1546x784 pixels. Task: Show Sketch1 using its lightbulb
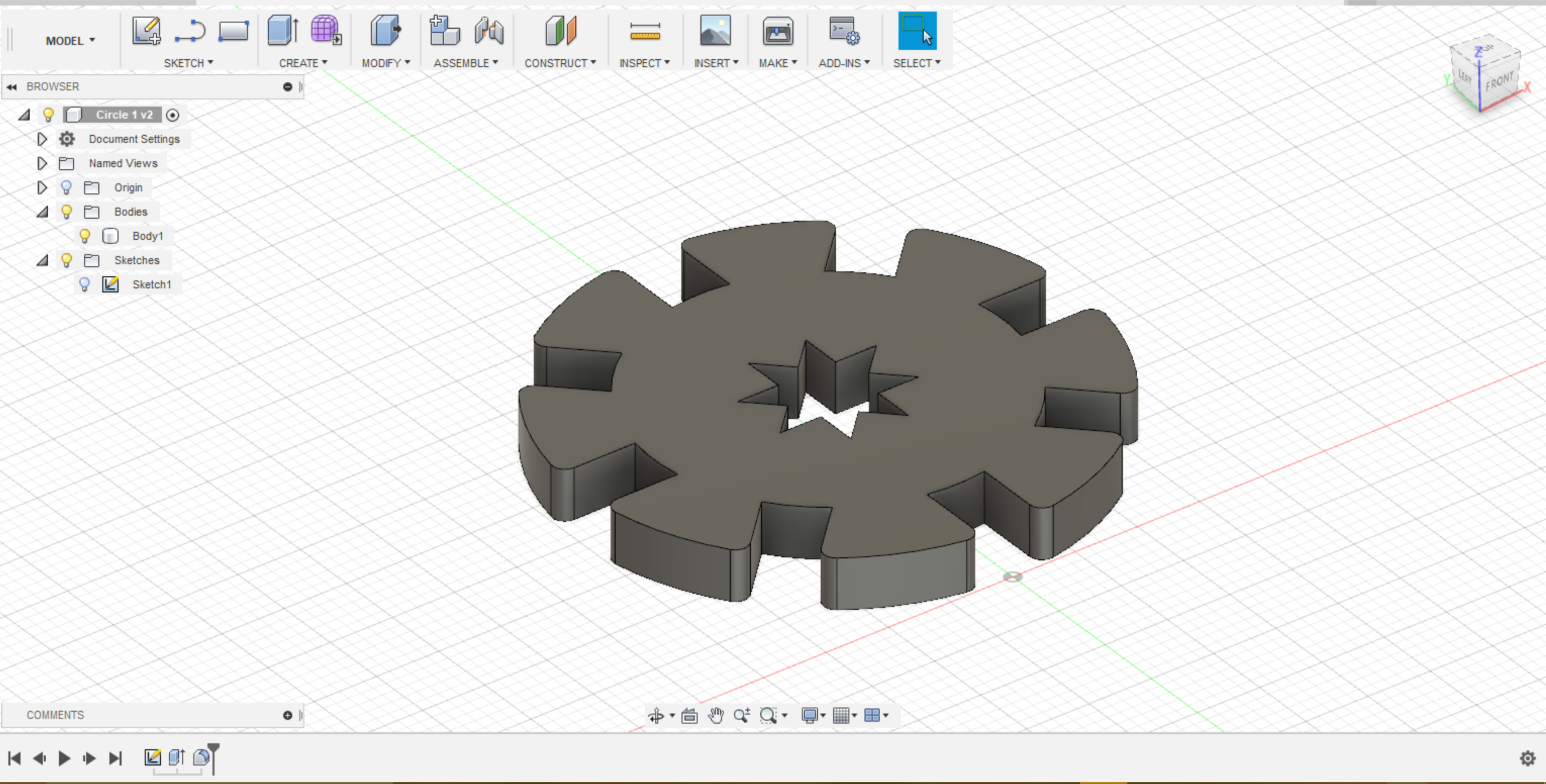pyautogui.click(x=84, y=285)
